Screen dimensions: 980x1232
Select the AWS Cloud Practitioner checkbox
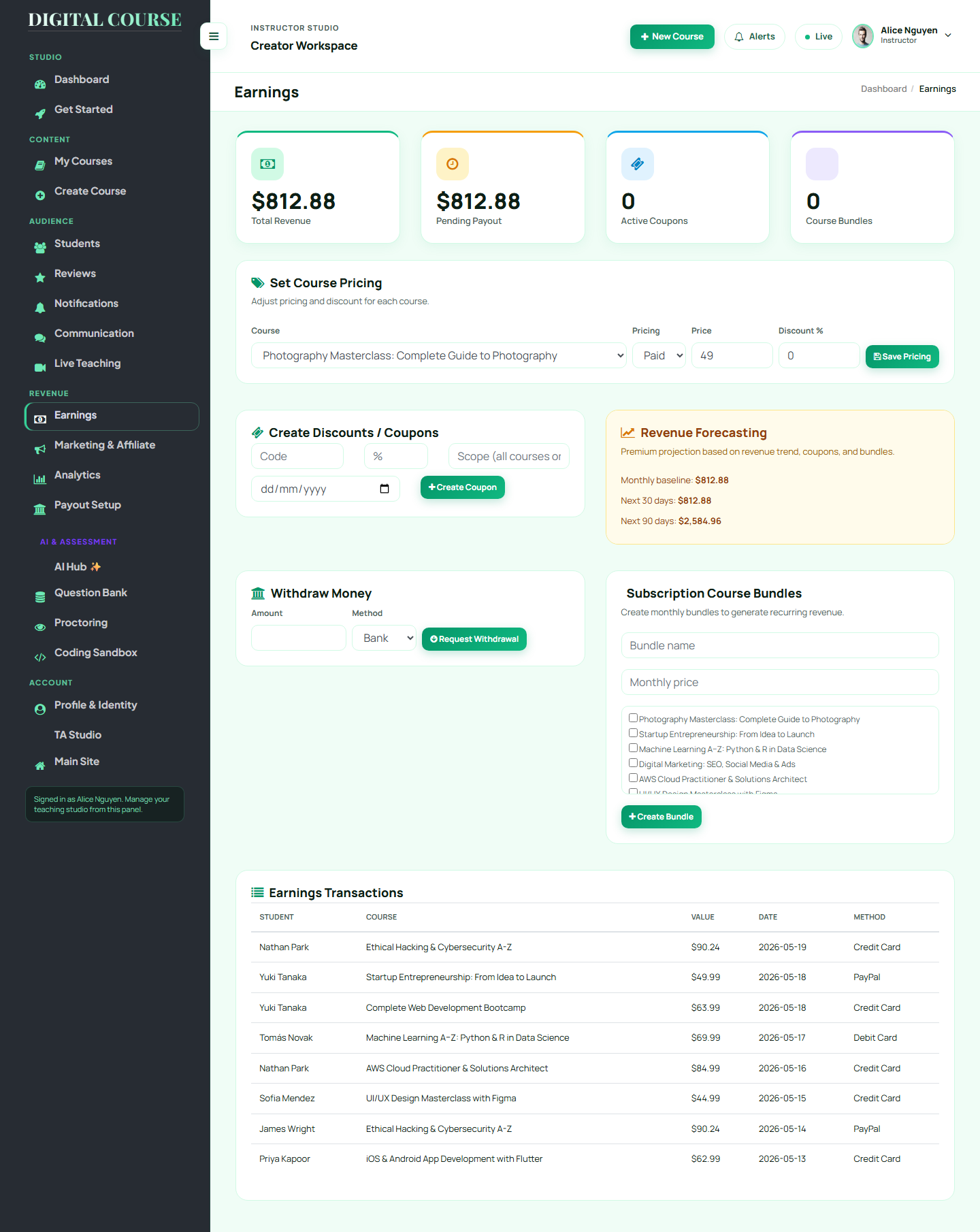pyautogui.click(x=633, y=778)
